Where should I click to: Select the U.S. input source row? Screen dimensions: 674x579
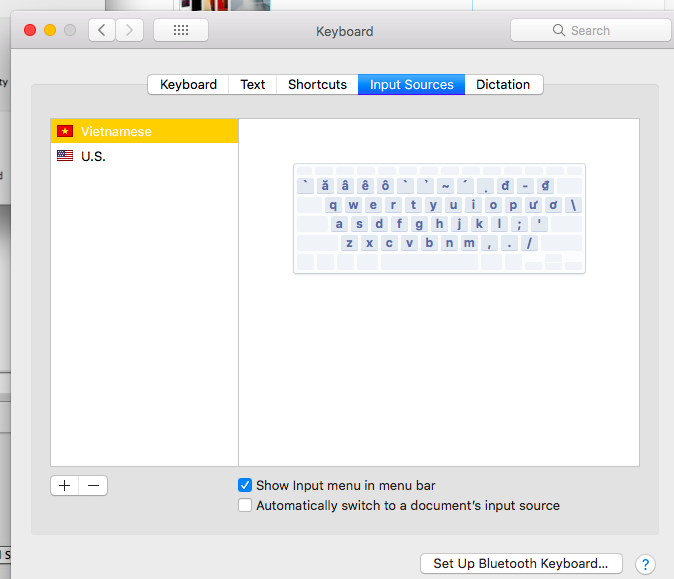pyautogui.click(x=144, y=156)
